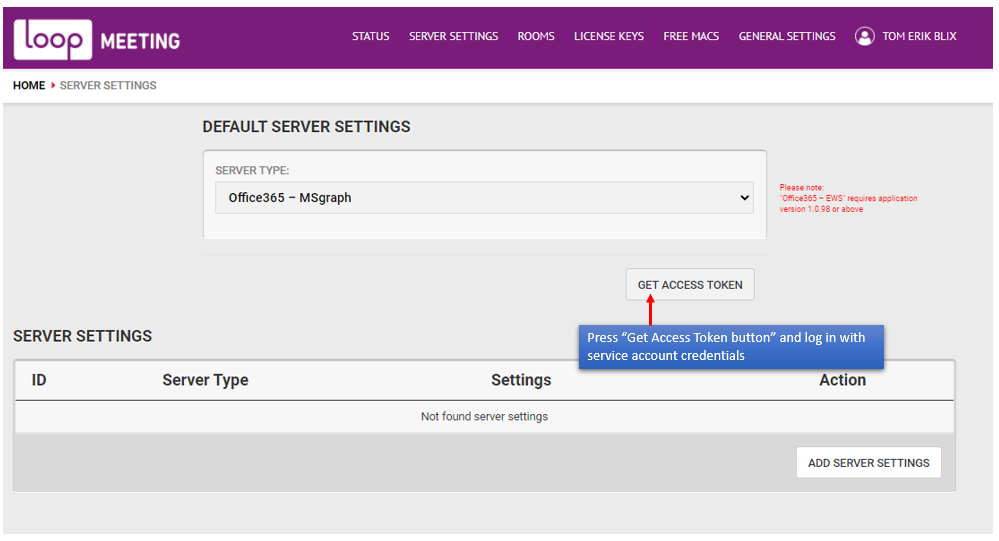Click the Home breadcrumb link
The image size is (999, 541).
click(x=29, y=86)
